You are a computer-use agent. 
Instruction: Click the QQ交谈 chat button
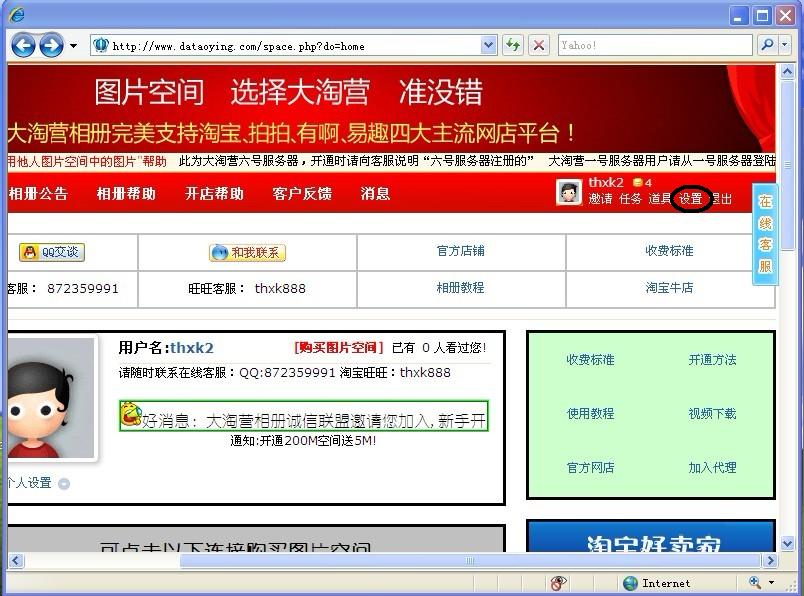tap(52, 252)
